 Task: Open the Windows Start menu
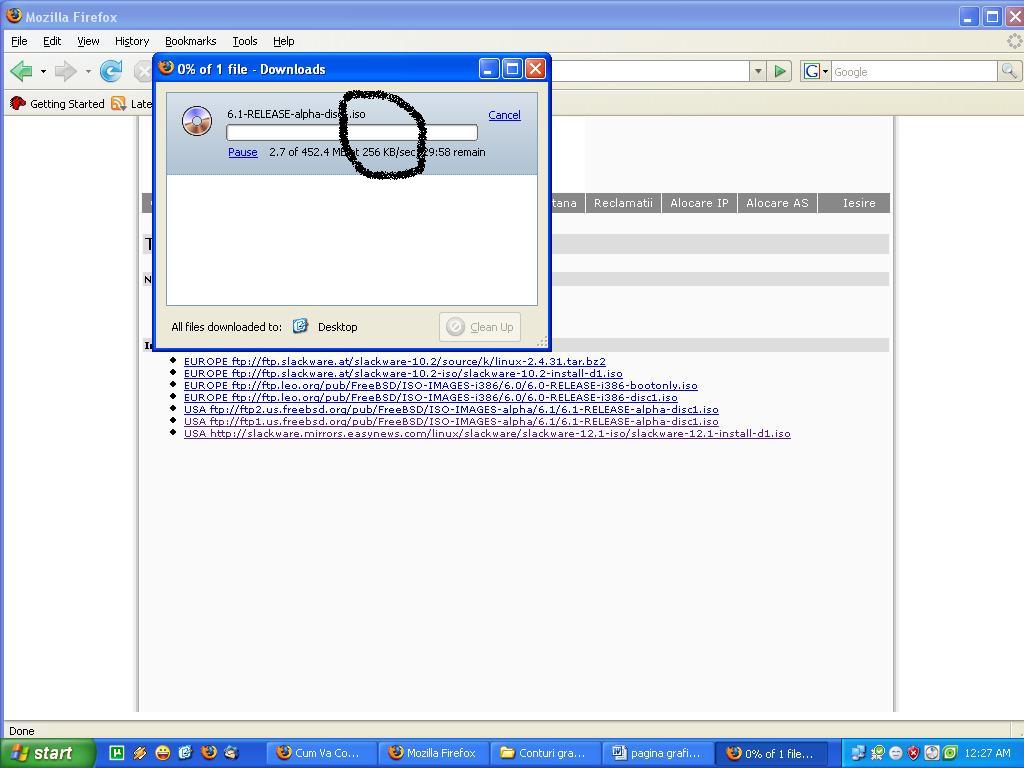tap(47, 753)
